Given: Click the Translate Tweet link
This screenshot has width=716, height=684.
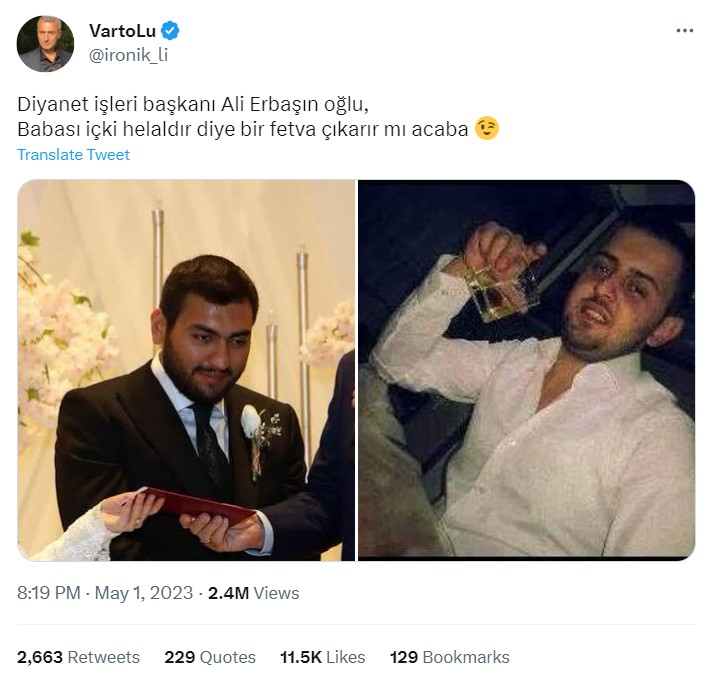Looking at the screenshot, I should (x=73, y=155).
